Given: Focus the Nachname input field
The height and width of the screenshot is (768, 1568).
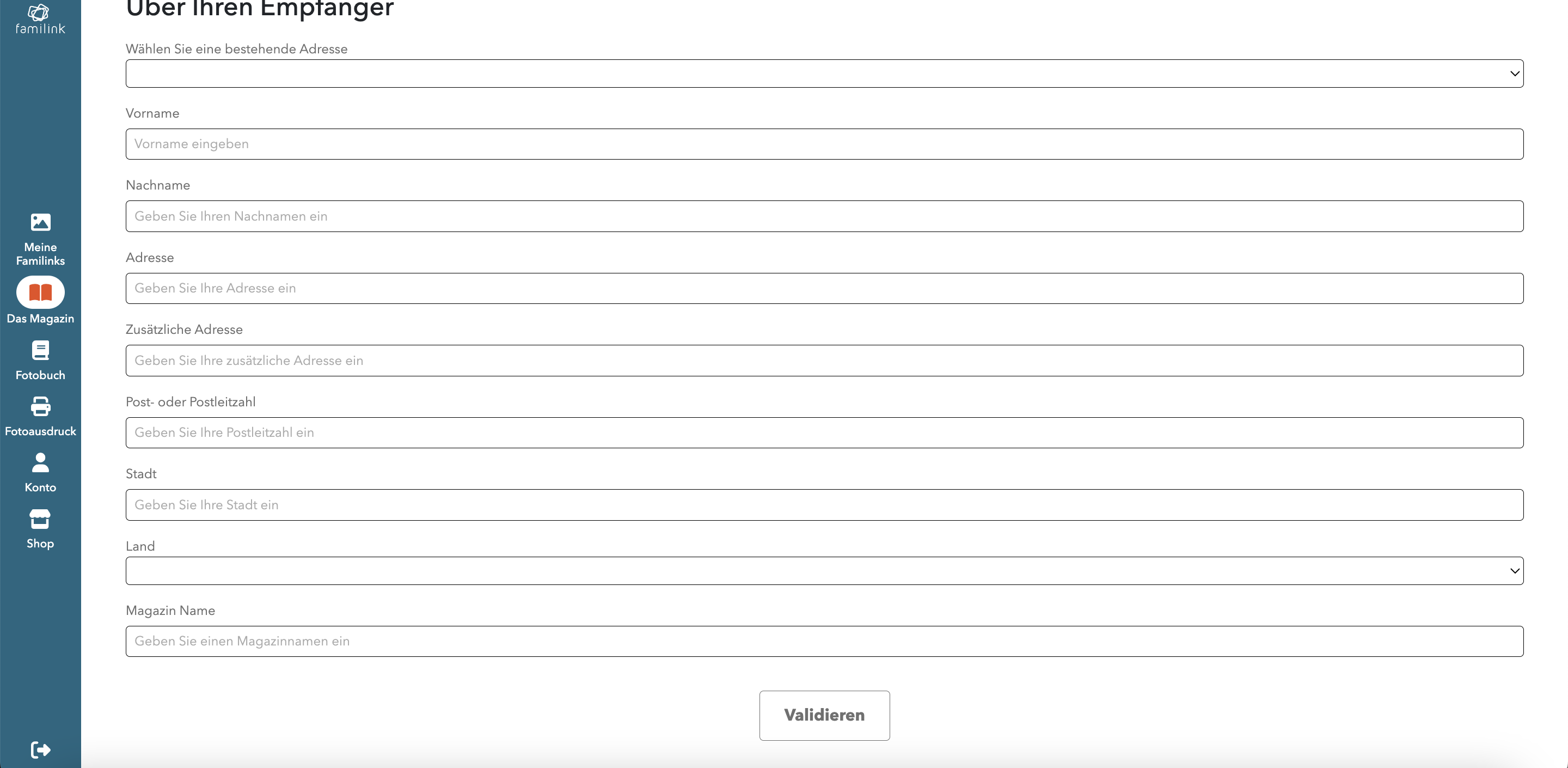Looking at the screenshot, I should click(x=824, y=216).
